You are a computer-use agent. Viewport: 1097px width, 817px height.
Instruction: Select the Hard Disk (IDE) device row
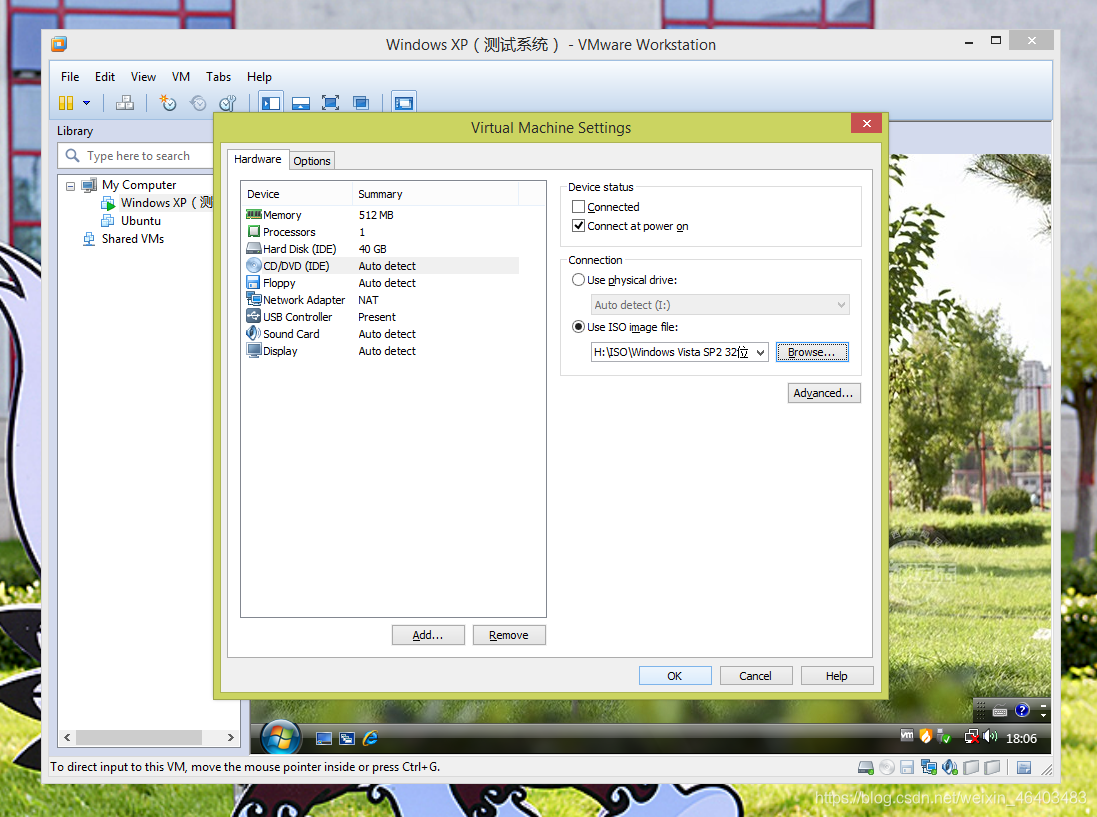pos(382,249)
